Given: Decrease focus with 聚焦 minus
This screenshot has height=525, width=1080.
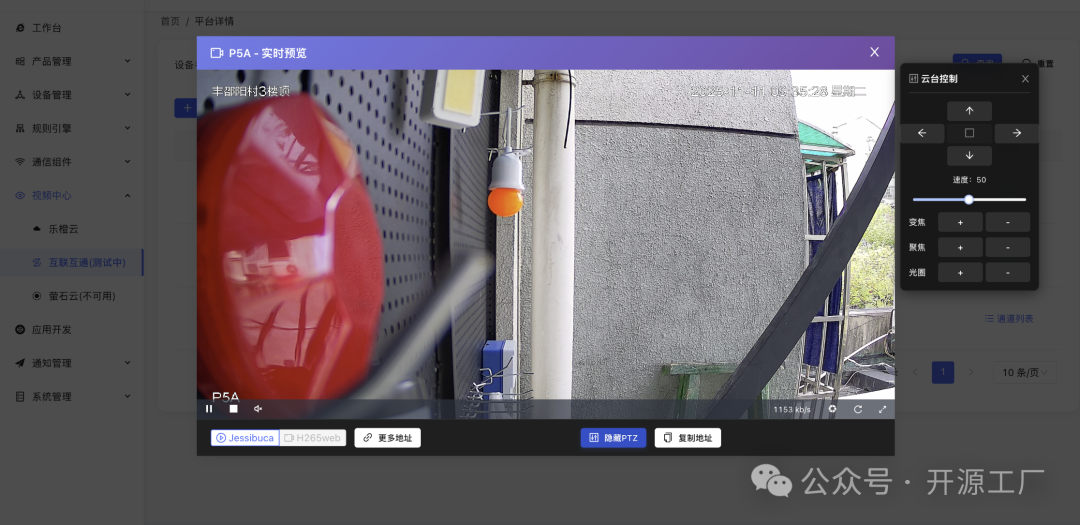Looking at the screenshot, I should pyautogui.click(x=1008, y=247).
